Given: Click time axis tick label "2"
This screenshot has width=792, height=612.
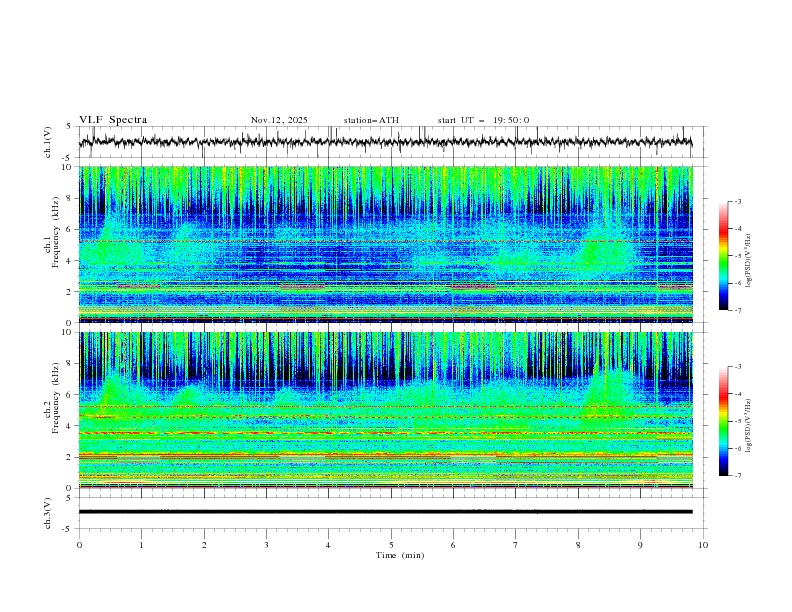Looking at the screenshot, I should point(204,545).
